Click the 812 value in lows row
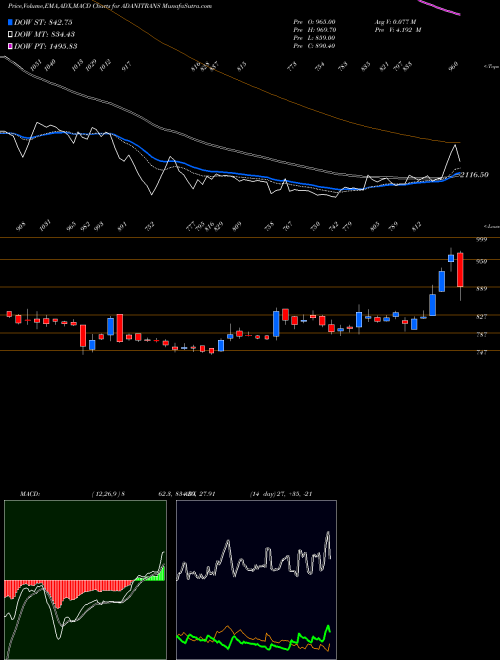Screen dimensions: 500x660 pos(417,226)
